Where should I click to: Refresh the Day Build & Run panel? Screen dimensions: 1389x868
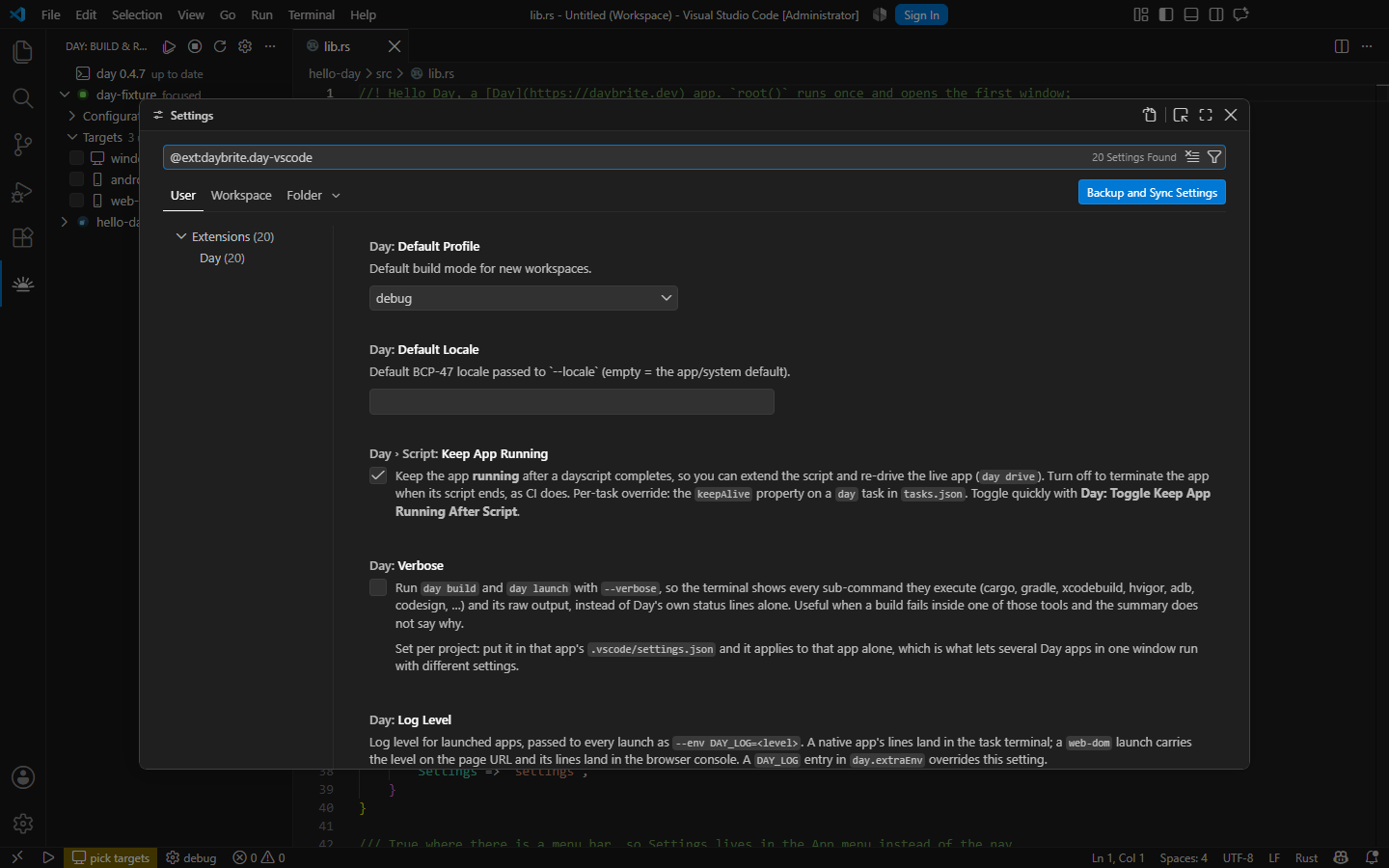(220, 46)
